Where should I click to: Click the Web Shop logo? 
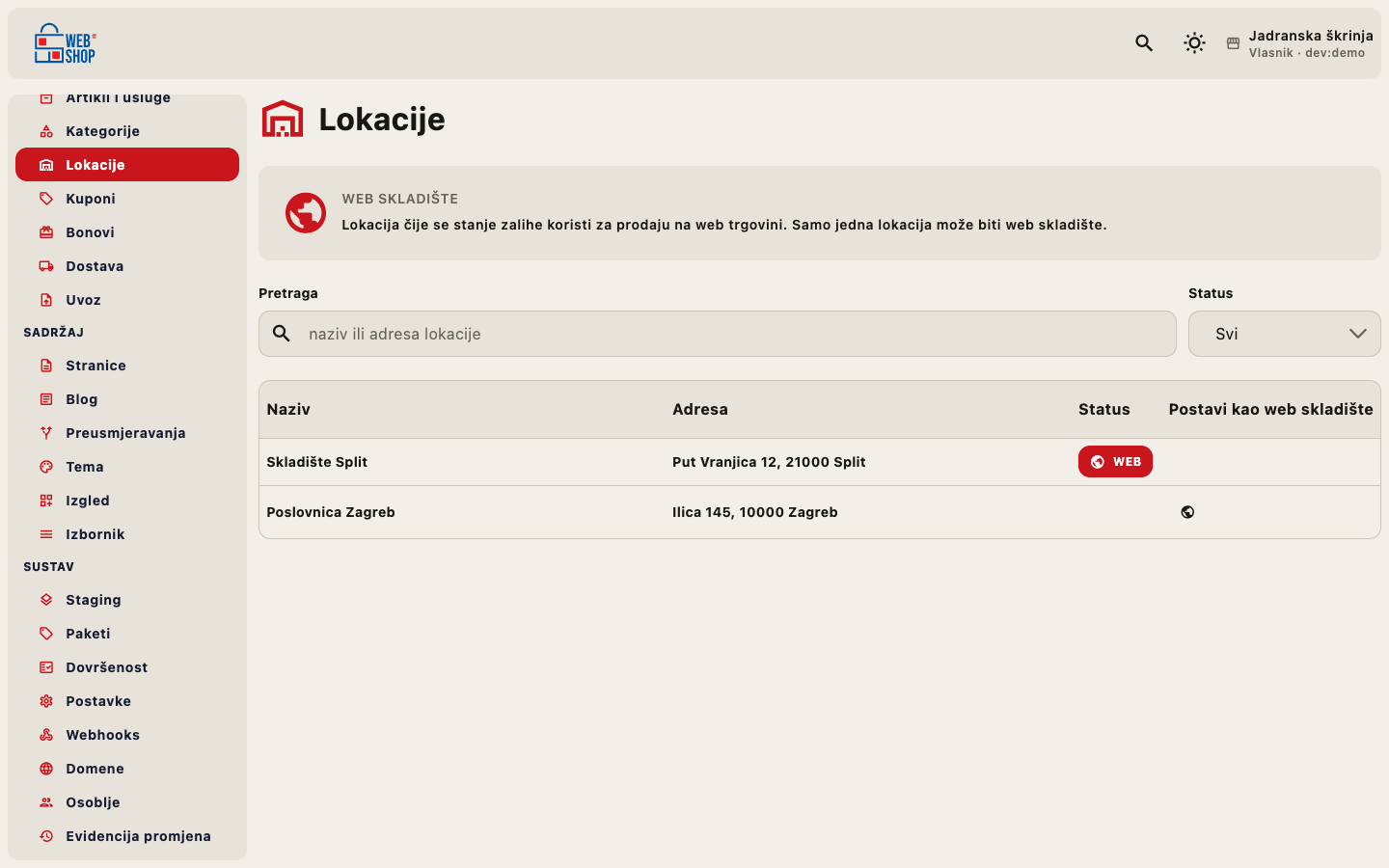point(66,43)
